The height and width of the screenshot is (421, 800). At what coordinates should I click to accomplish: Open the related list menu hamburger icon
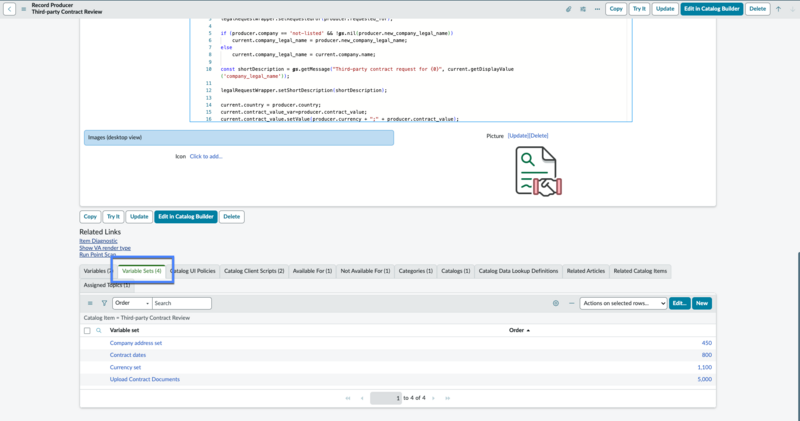pyautogui.click(x=90, y=303)
